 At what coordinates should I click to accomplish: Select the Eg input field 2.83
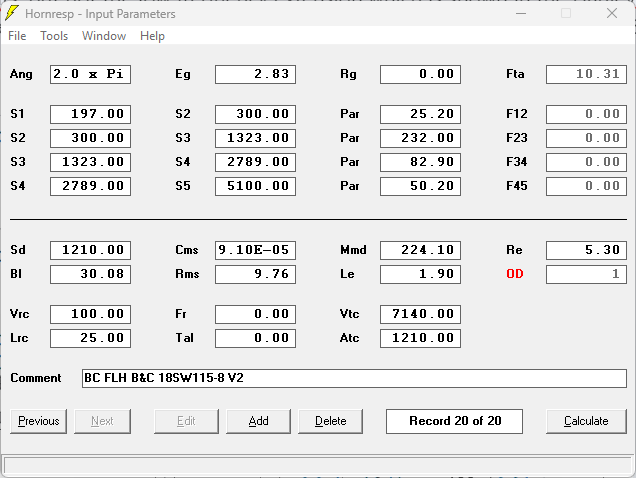pyautogui.click(x=256, y=74)
